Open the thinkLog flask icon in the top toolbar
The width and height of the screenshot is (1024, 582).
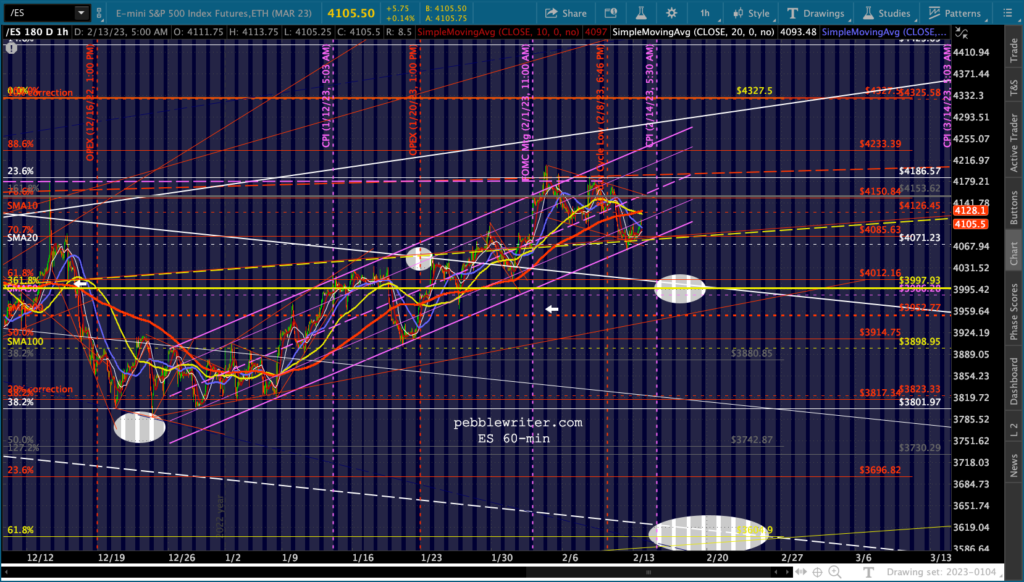pyautogui.click(x=641, y=13)
